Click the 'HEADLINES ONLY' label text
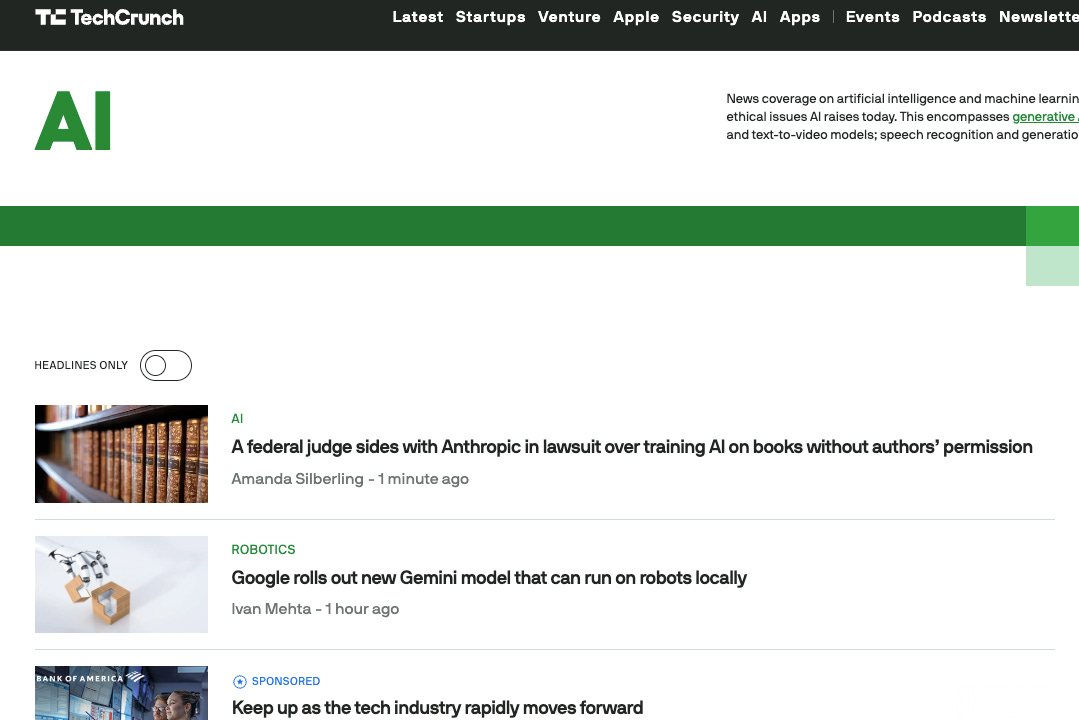The height and width of the screenshot is (720, 1079). tap(81, 366)
